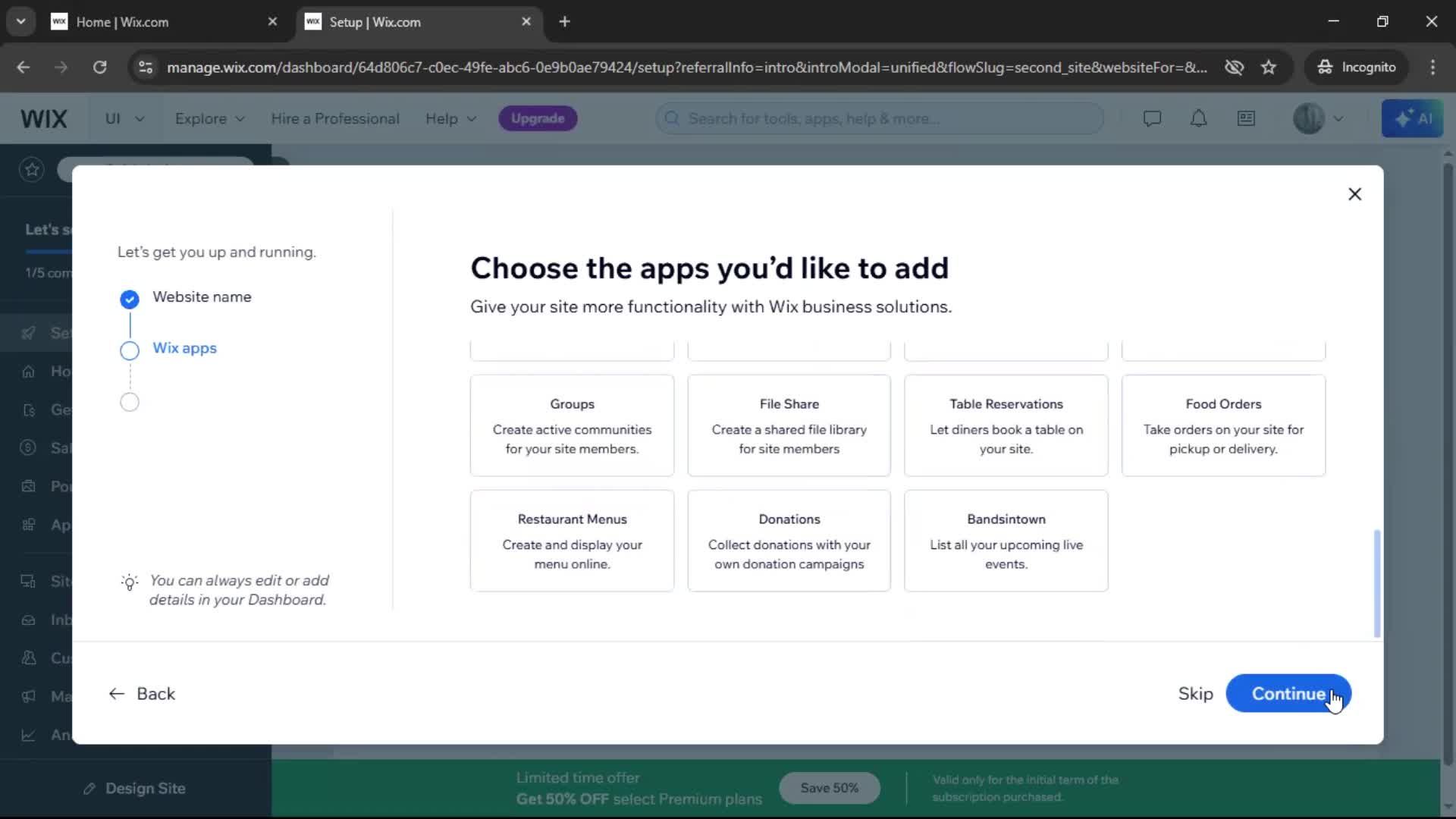The width and height of the screenshot is (1456, 819).
Task: Click the Home icon in sidebar
Action: tap(29, 371)
